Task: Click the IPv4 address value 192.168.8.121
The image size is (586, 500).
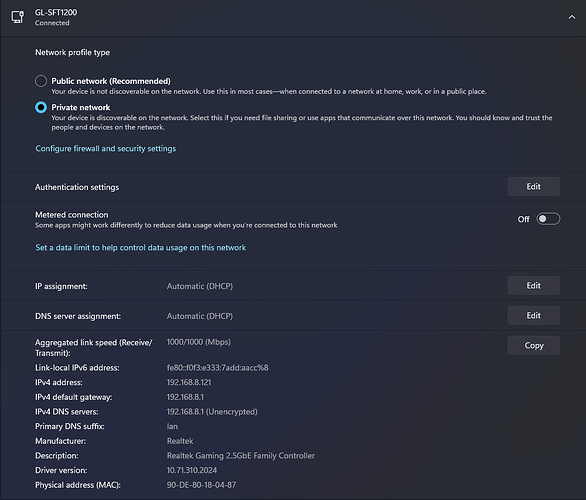Action: point(189,382)
